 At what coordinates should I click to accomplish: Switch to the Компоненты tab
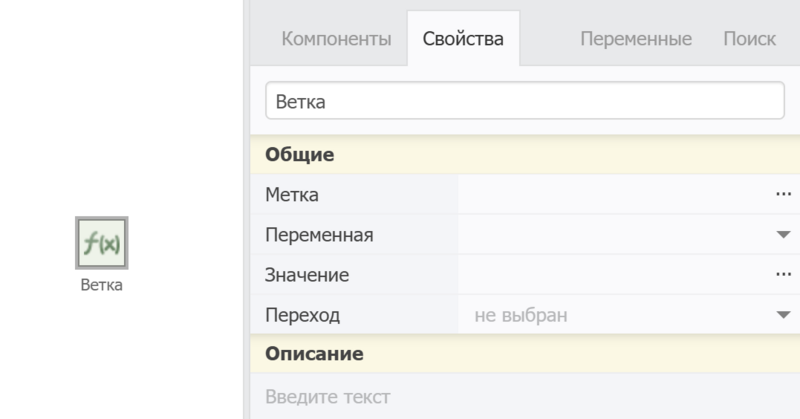(336, 39)
